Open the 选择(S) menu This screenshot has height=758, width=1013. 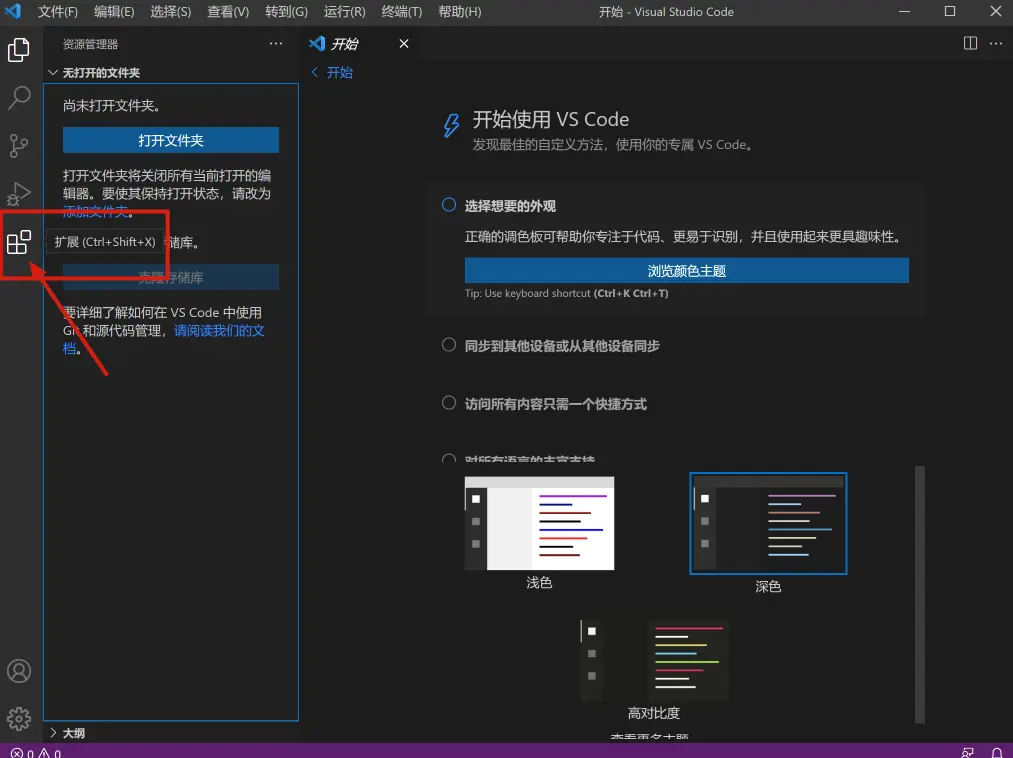[171, 12]
